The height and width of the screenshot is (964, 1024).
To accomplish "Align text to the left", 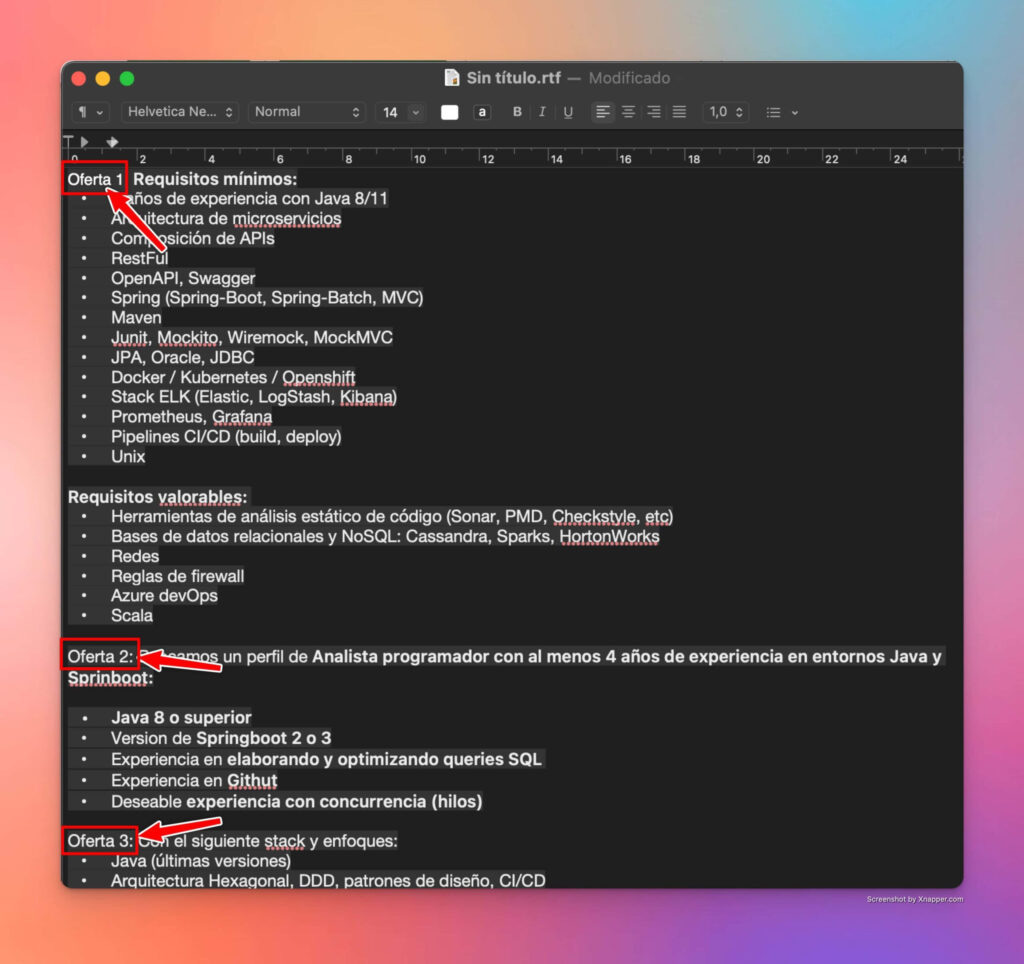I will pos(603,112).
